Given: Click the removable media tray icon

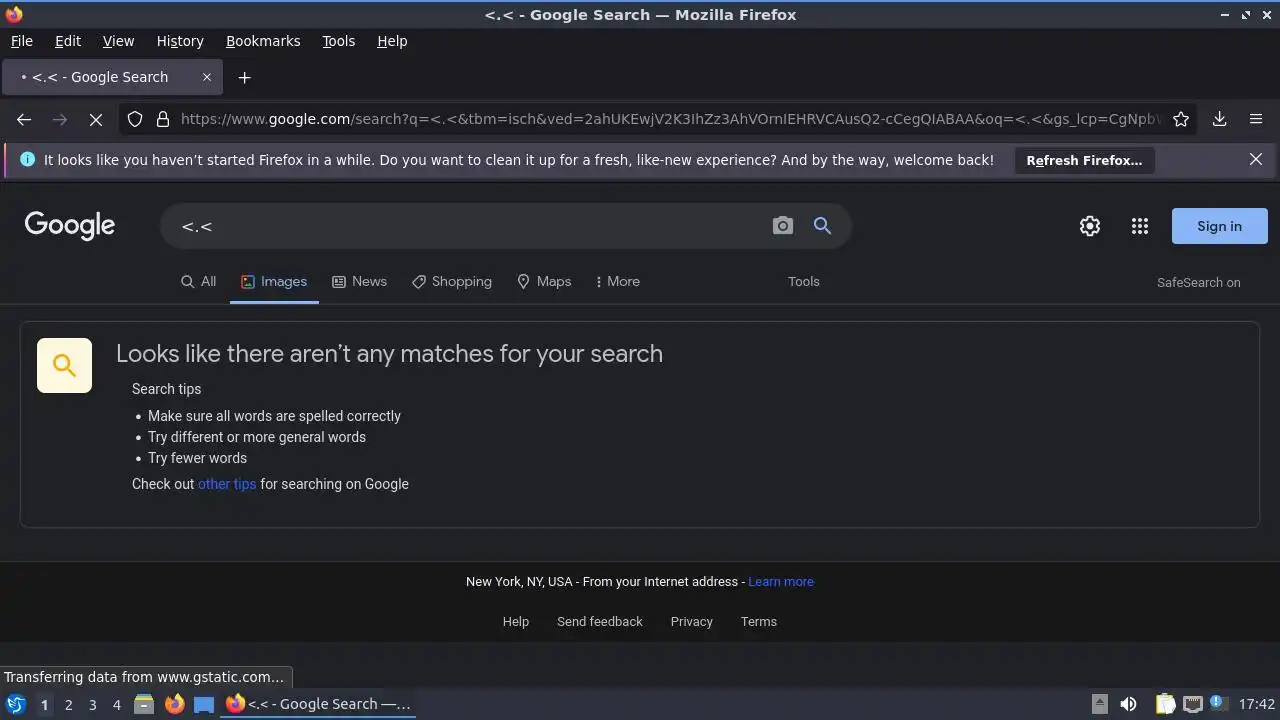Looking at the screenshot, I should tap(1099, 704).
